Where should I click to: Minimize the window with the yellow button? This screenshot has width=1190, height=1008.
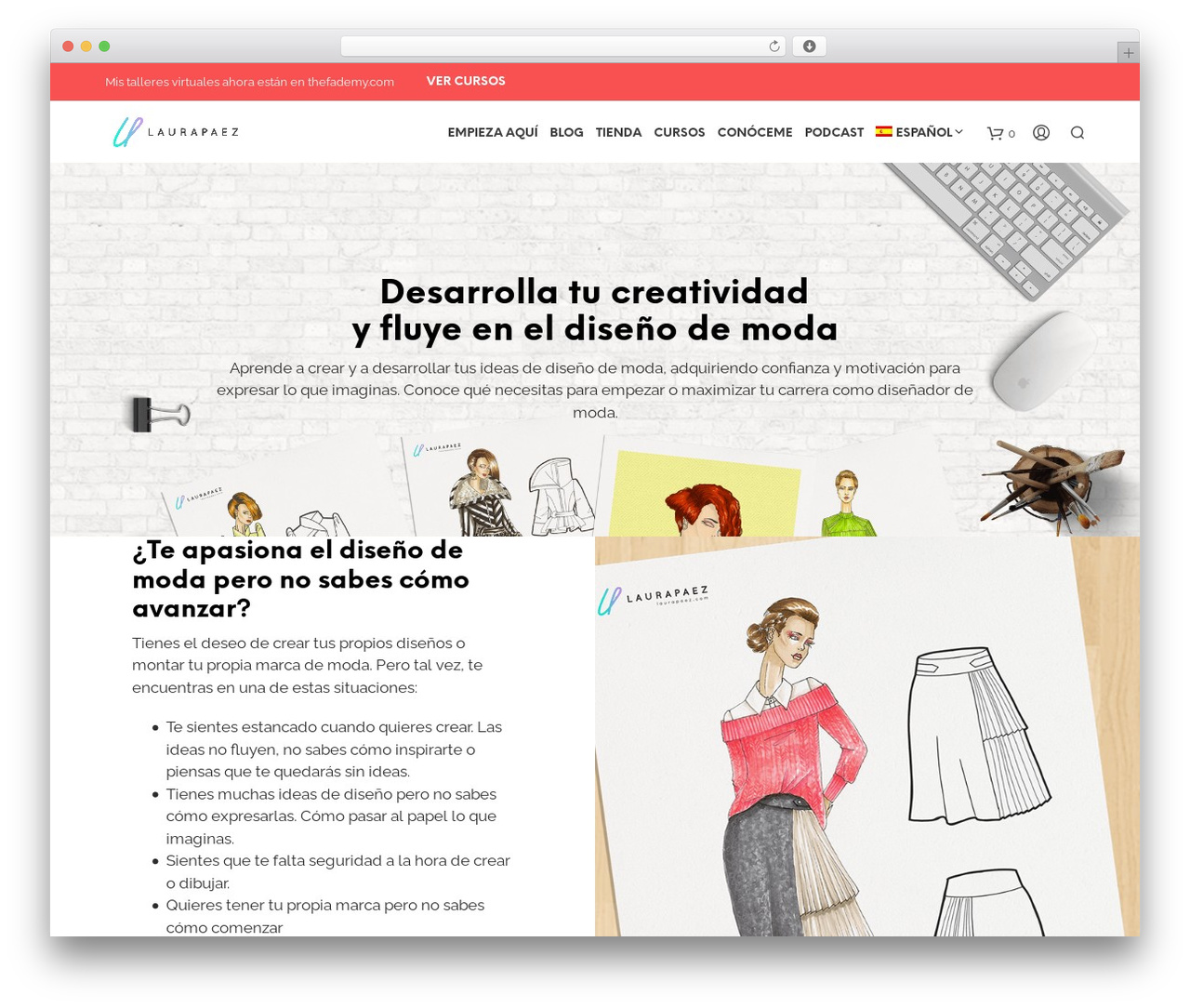click(x=86, y=46)
